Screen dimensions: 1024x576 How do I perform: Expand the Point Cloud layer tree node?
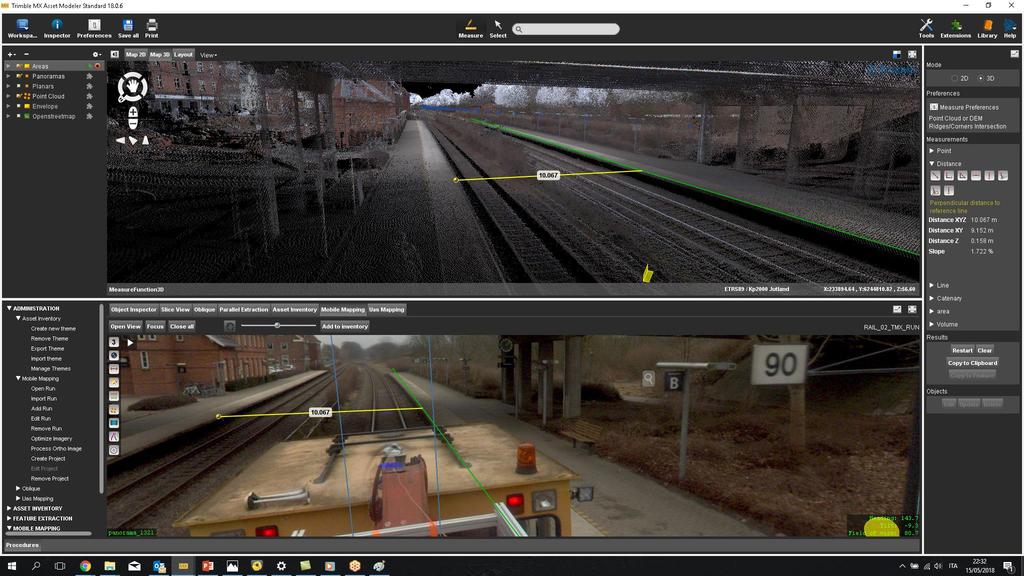8,96
